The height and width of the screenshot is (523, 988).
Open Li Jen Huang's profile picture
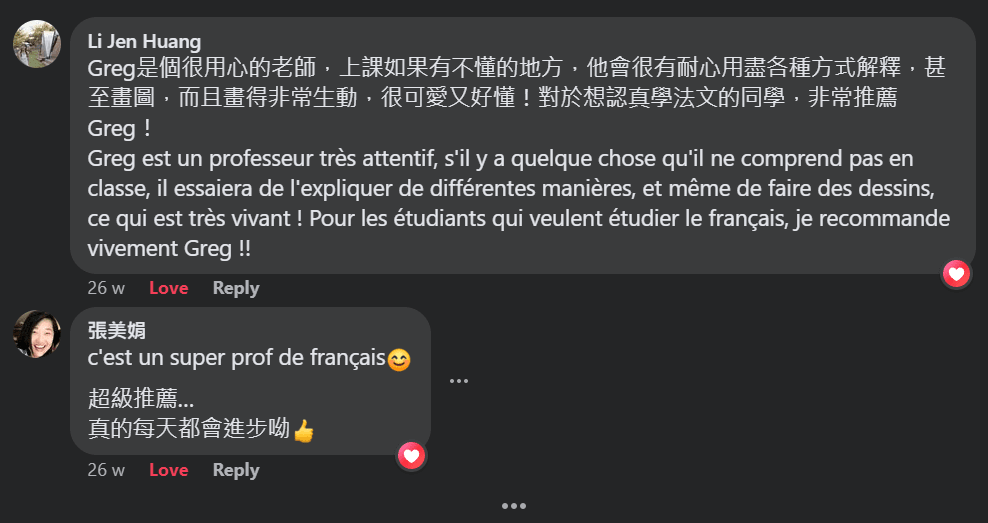pos(37,43)
